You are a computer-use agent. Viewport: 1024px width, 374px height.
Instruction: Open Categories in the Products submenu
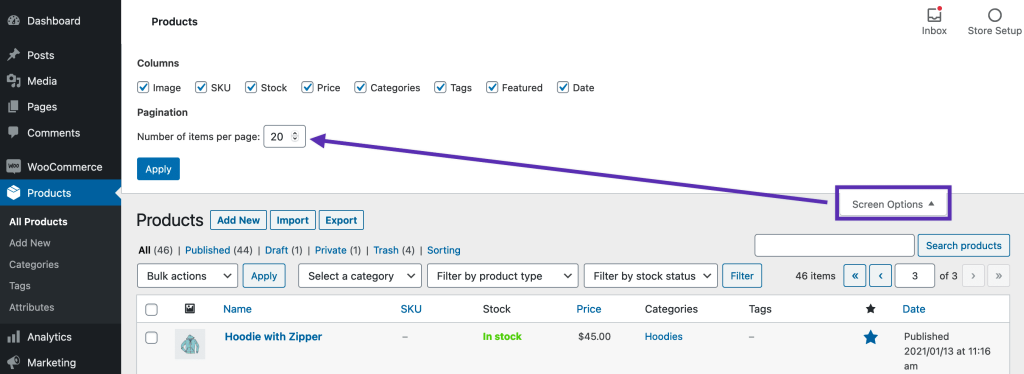click(34, 264)
